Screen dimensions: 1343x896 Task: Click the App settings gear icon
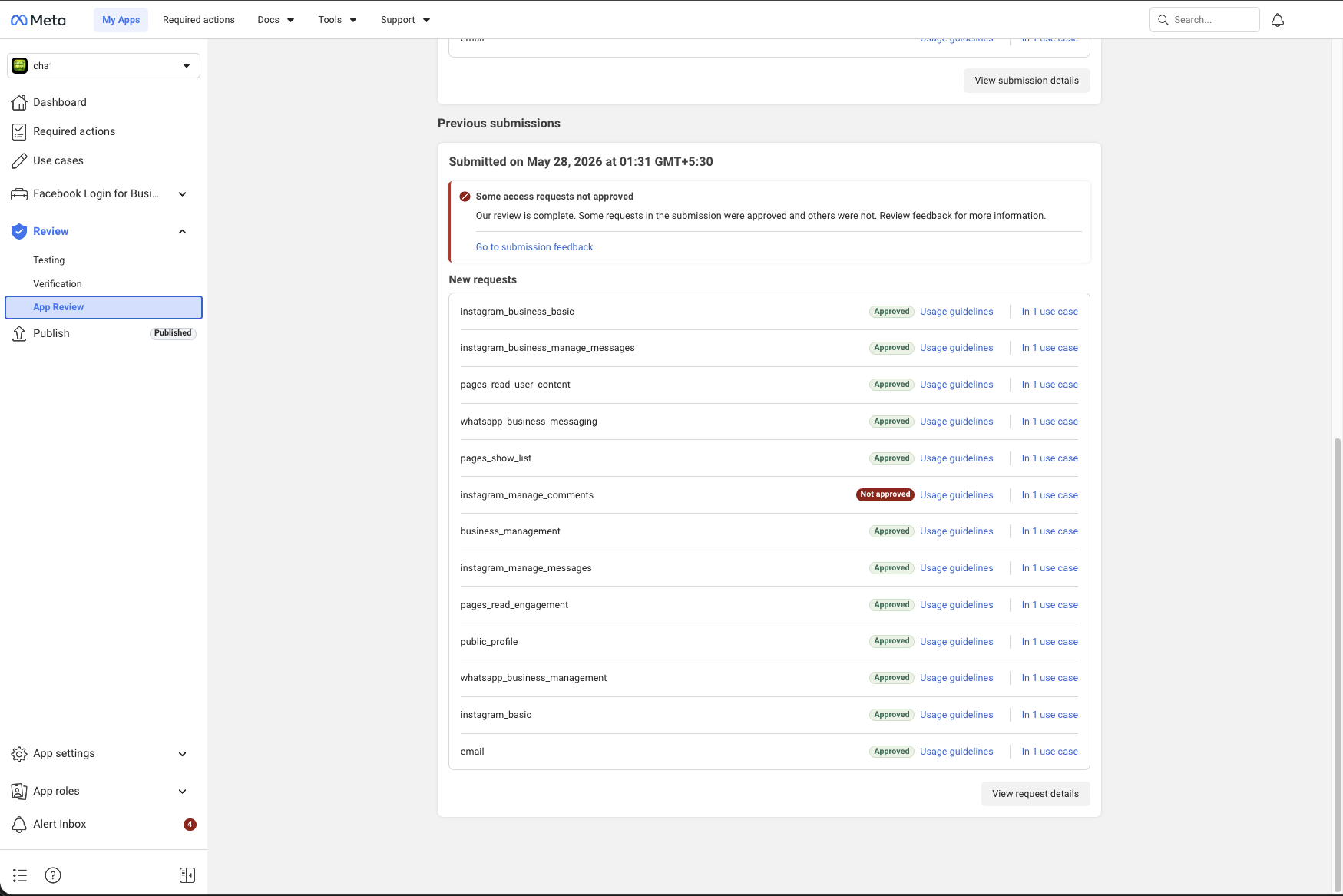19,754
